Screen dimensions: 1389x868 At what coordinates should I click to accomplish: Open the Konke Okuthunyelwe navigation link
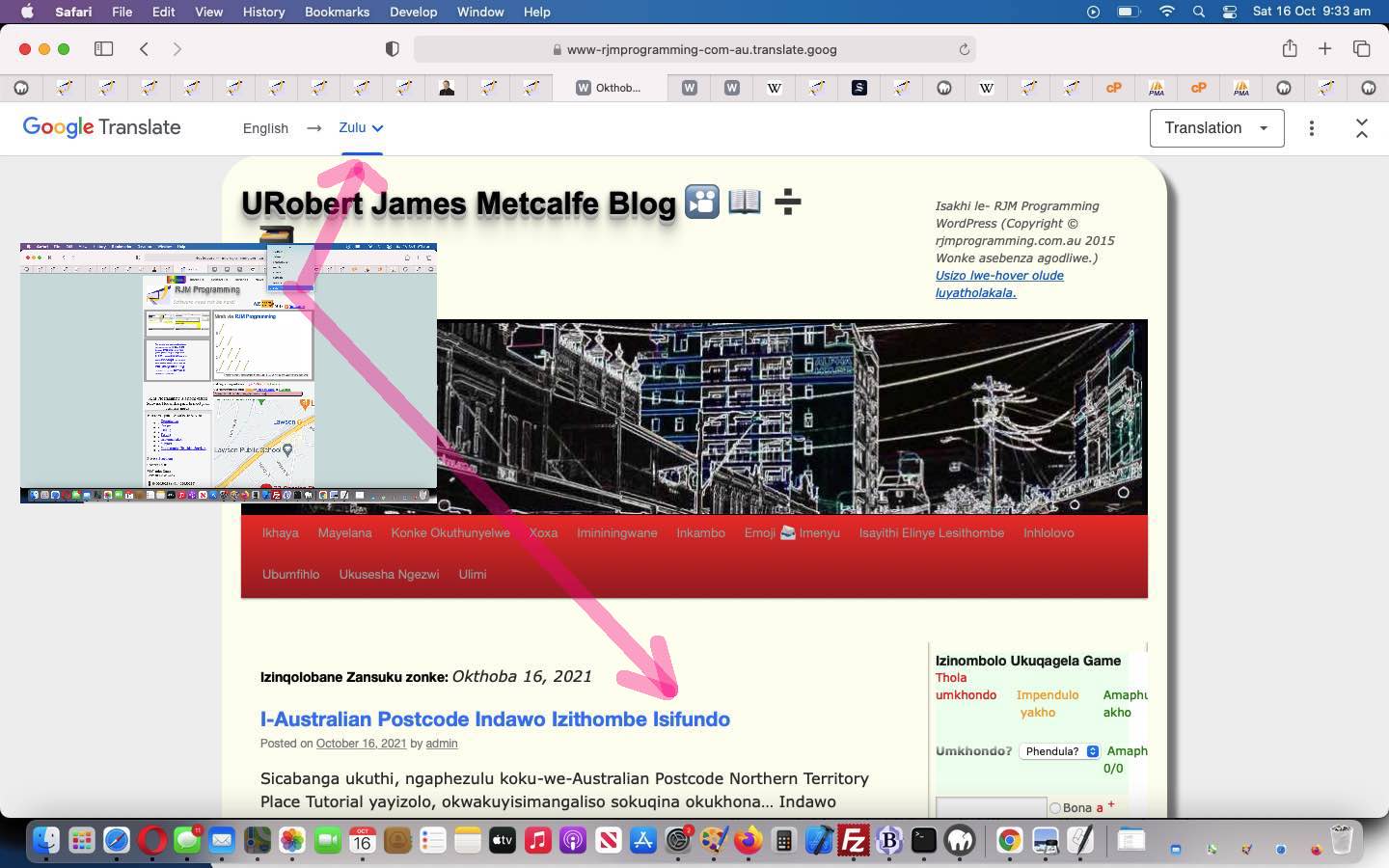450,532
